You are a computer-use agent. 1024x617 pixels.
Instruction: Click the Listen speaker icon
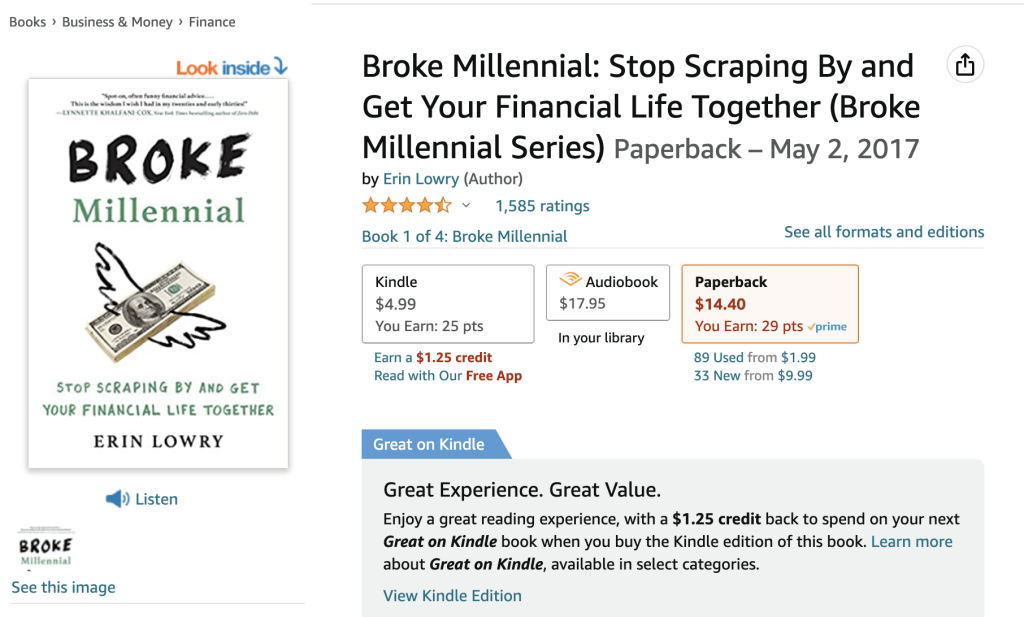point(117,499)
